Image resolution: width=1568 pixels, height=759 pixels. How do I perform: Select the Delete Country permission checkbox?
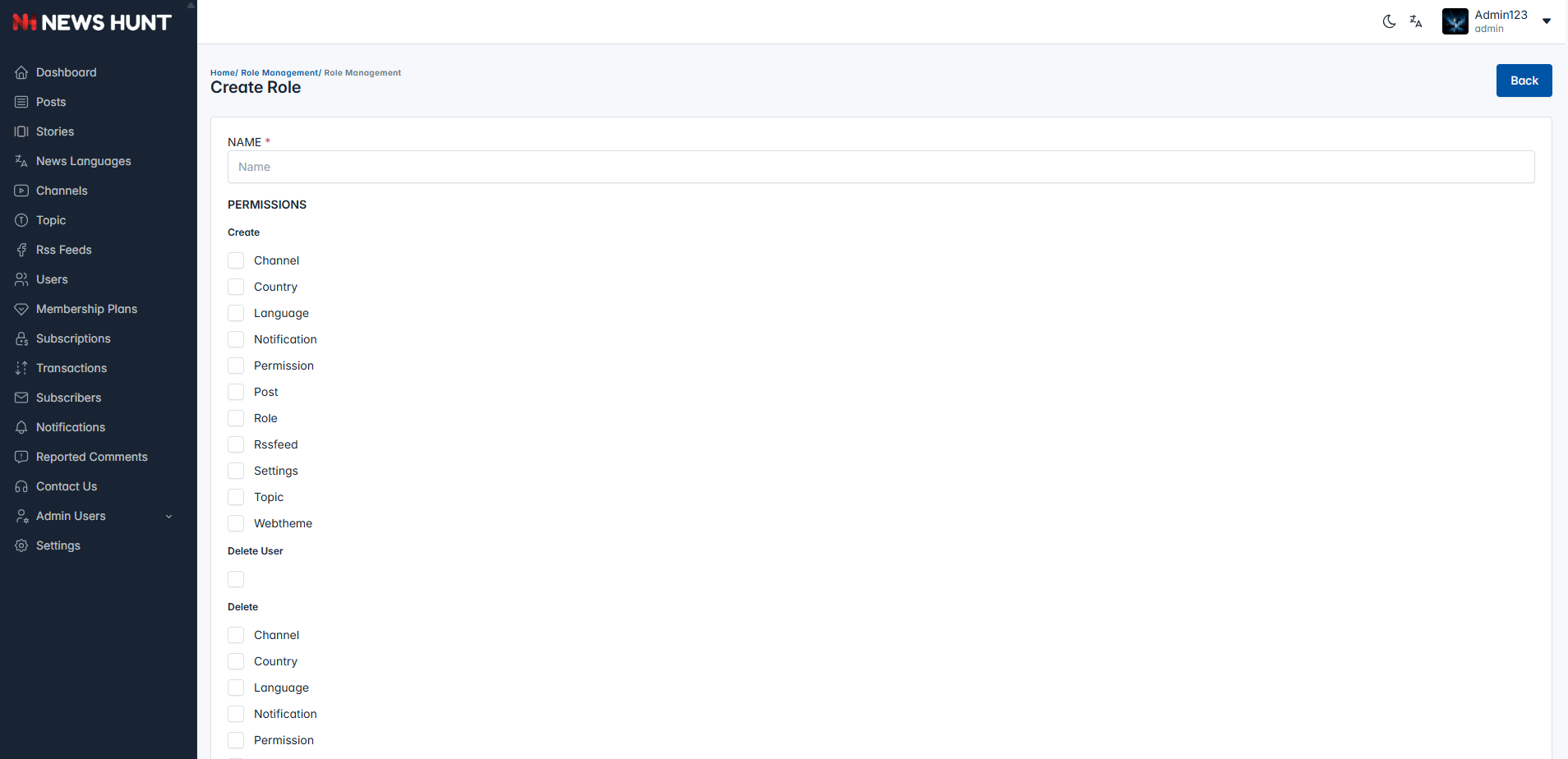pos(236,661)
